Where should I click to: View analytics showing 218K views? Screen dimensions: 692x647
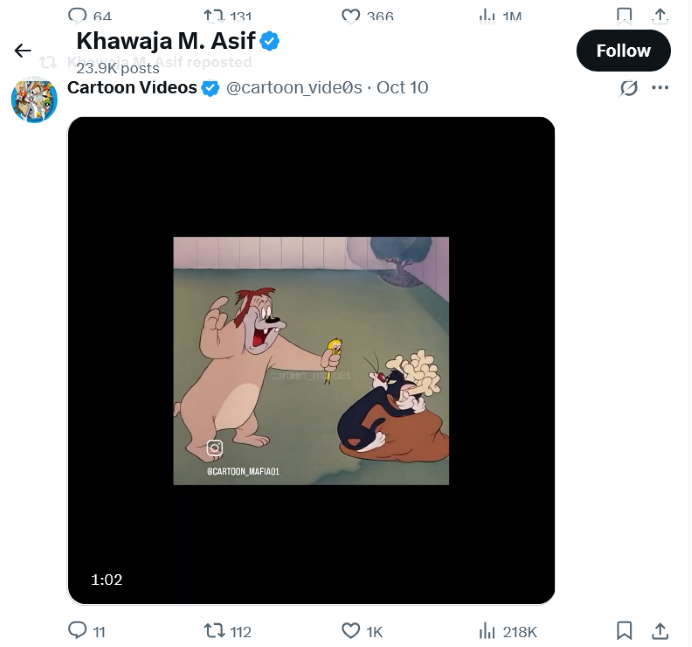click(488, 631)
